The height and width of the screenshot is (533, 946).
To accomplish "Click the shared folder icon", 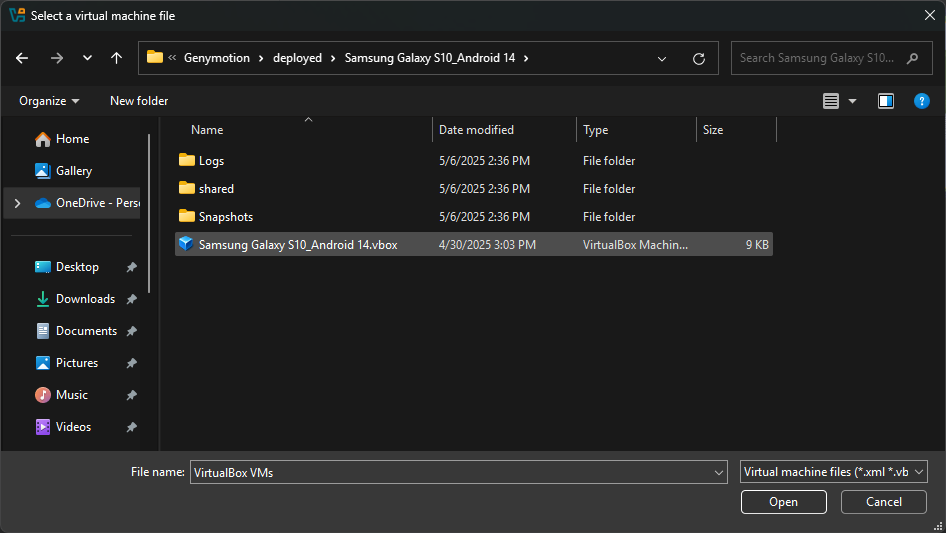I will (187, 188).
